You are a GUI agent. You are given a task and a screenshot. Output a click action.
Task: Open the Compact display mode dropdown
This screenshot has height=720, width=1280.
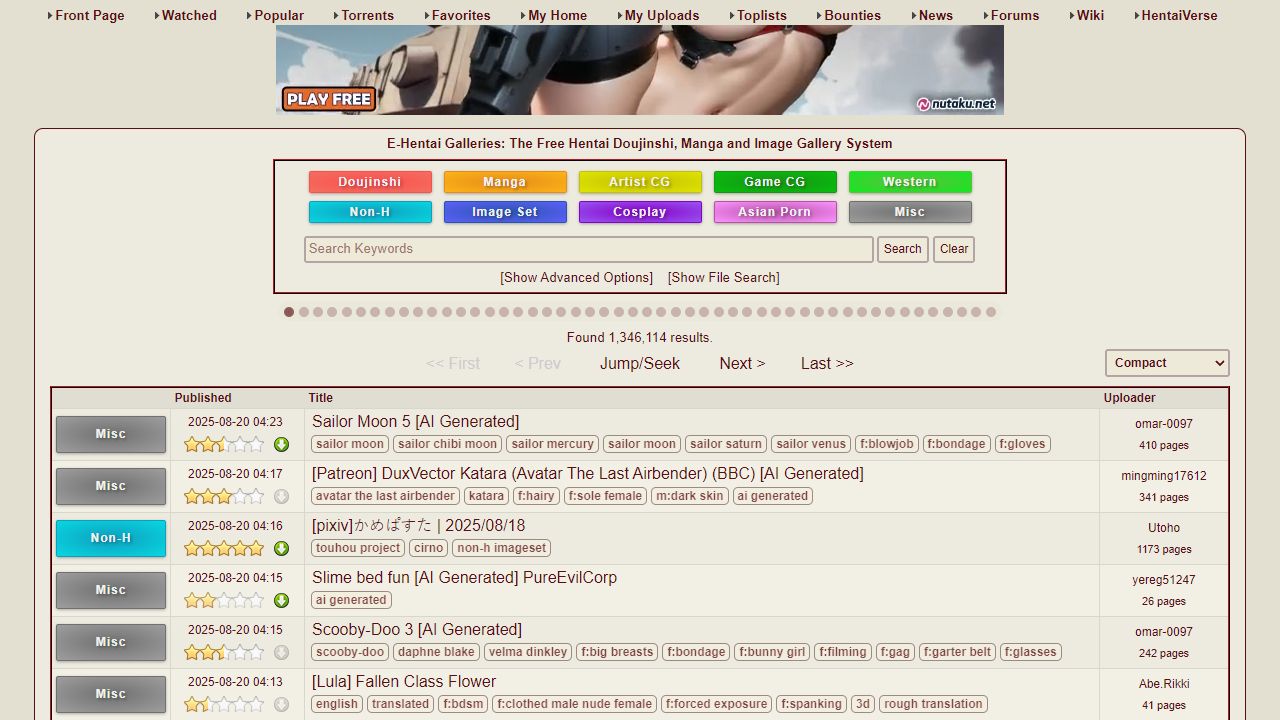(x=1167, y=363)
